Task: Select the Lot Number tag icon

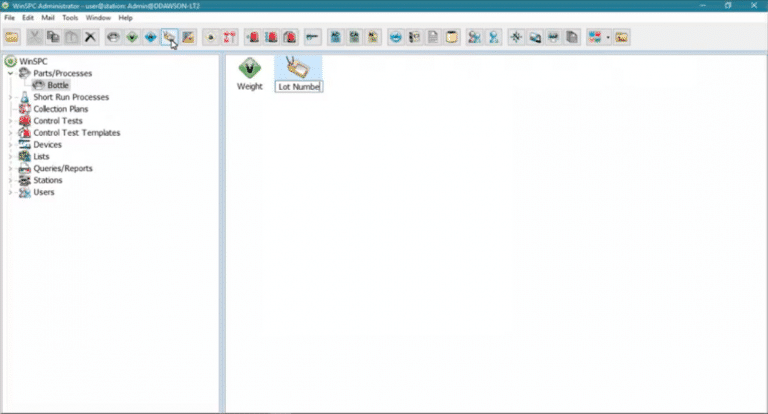Action: [x=297, y=67]
